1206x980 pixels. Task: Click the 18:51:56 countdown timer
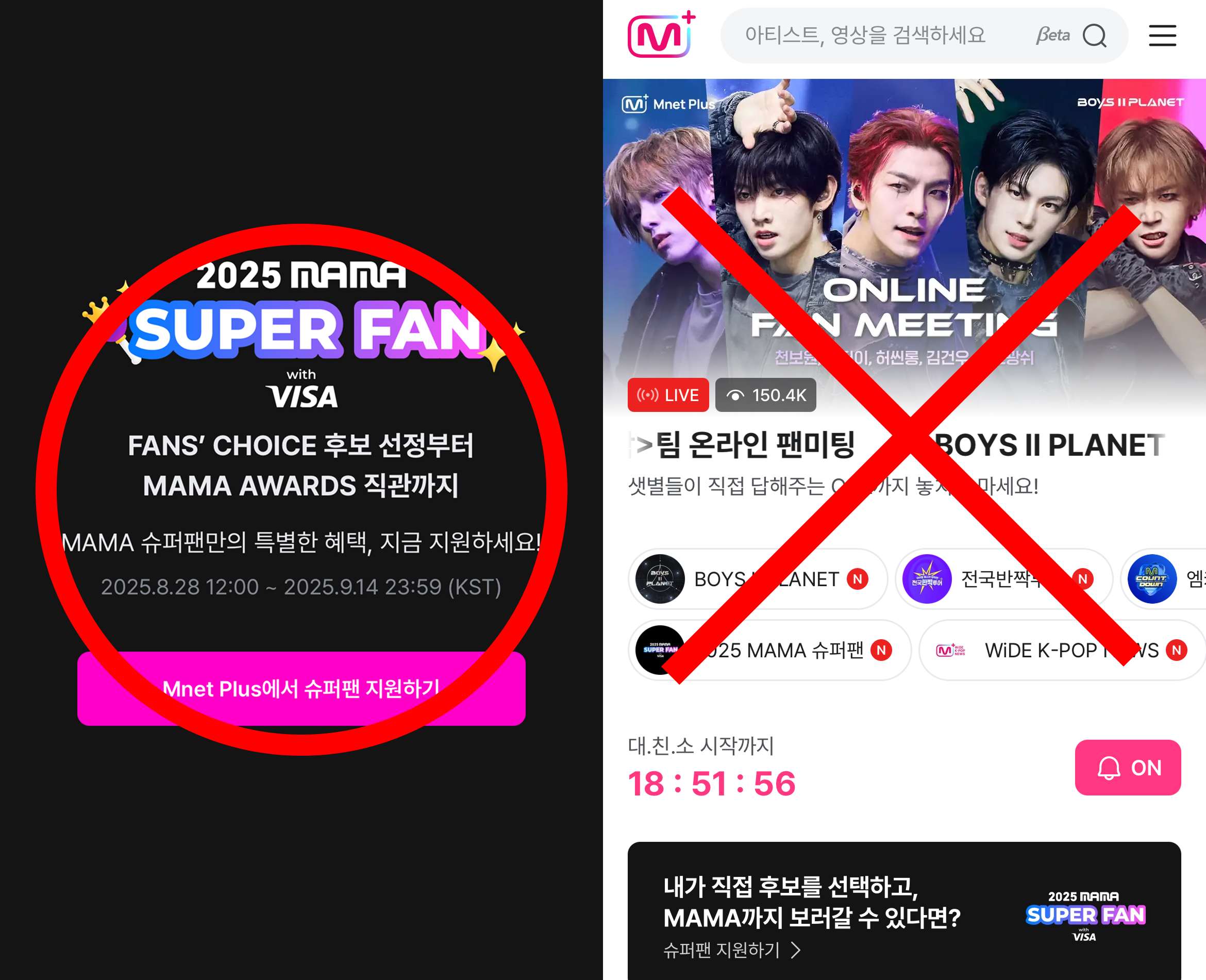point(712,783)
